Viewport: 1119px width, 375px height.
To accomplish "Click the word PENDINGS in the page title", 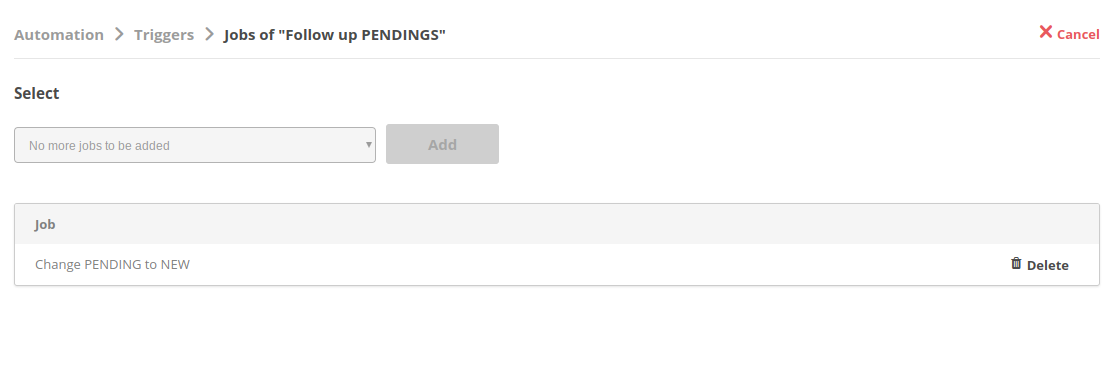I will 400,34.
